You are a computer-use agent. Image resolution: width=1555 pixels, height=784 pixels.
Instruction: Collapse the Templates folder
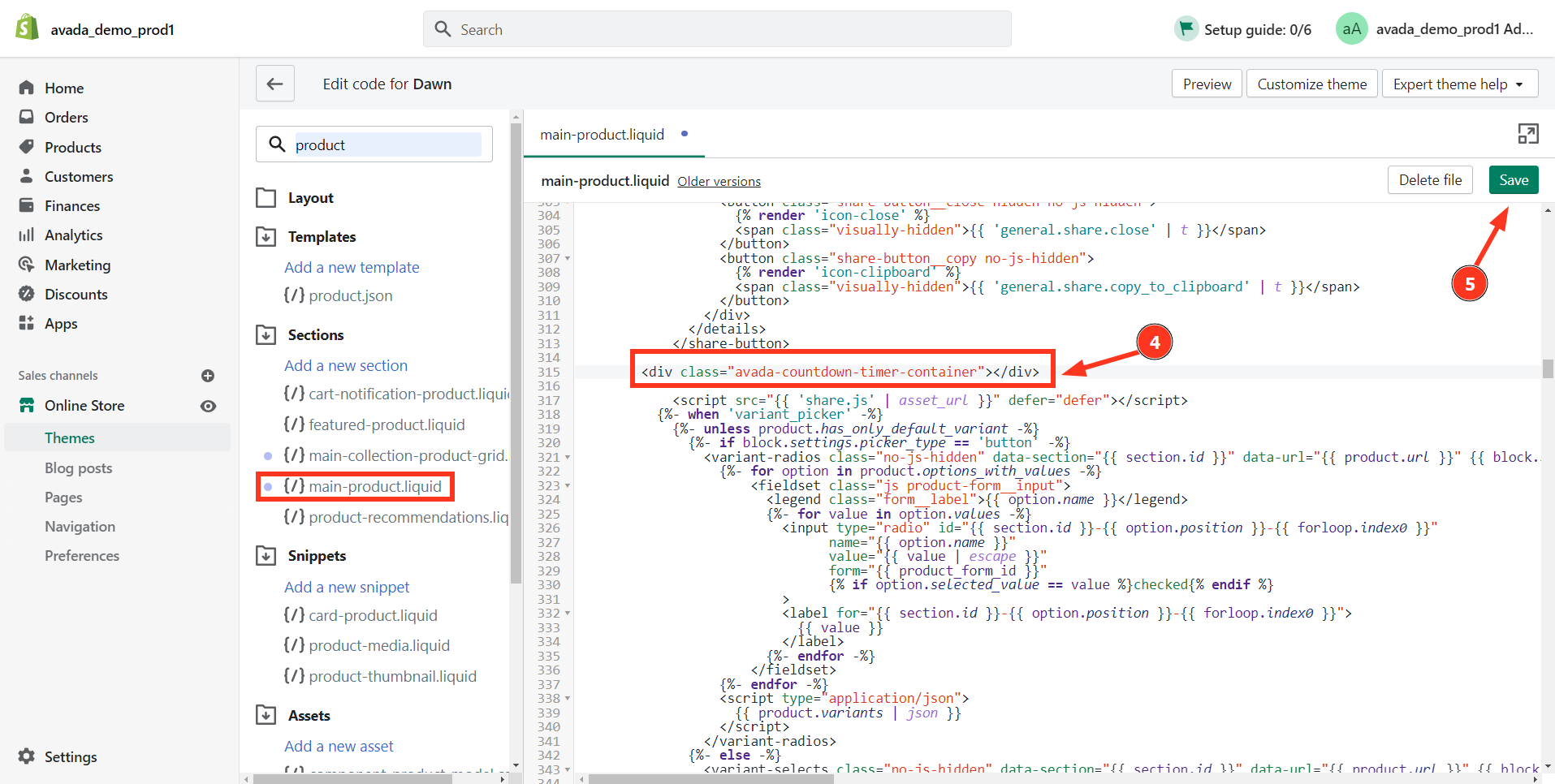(x=266, y=237)
